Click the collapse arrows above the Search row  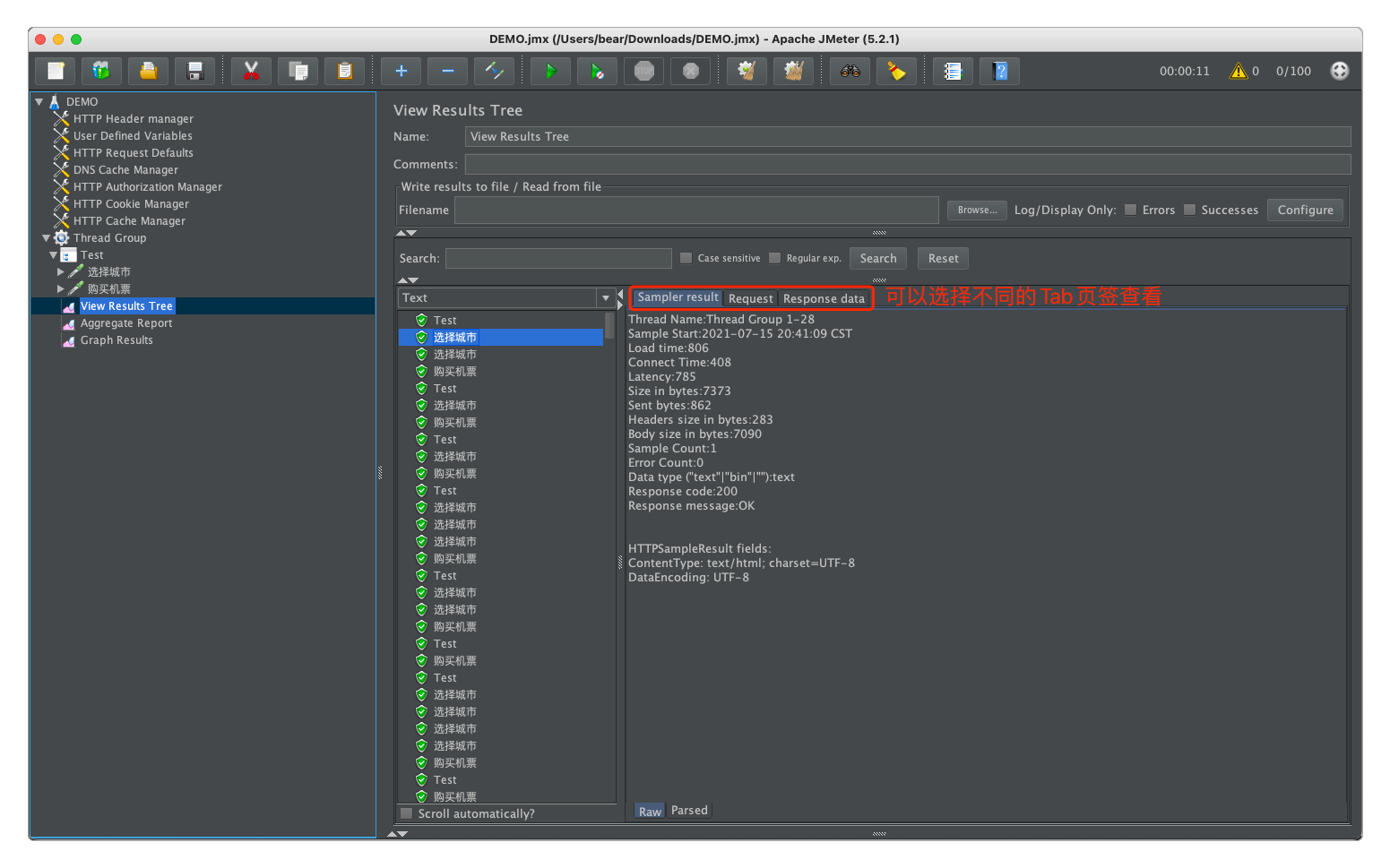point(407,233)
